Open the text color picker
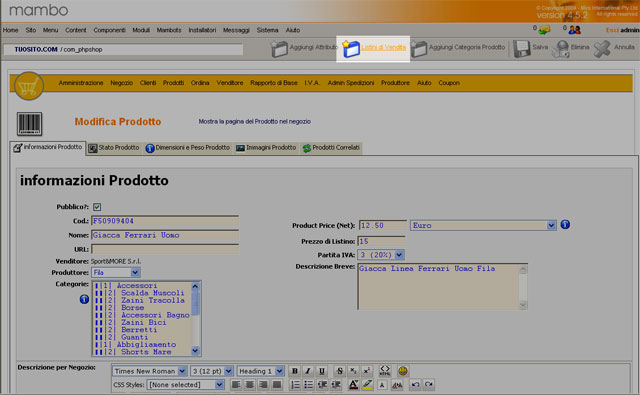The height and width of the screenshot is (395, 640). [x=353, y=384]
